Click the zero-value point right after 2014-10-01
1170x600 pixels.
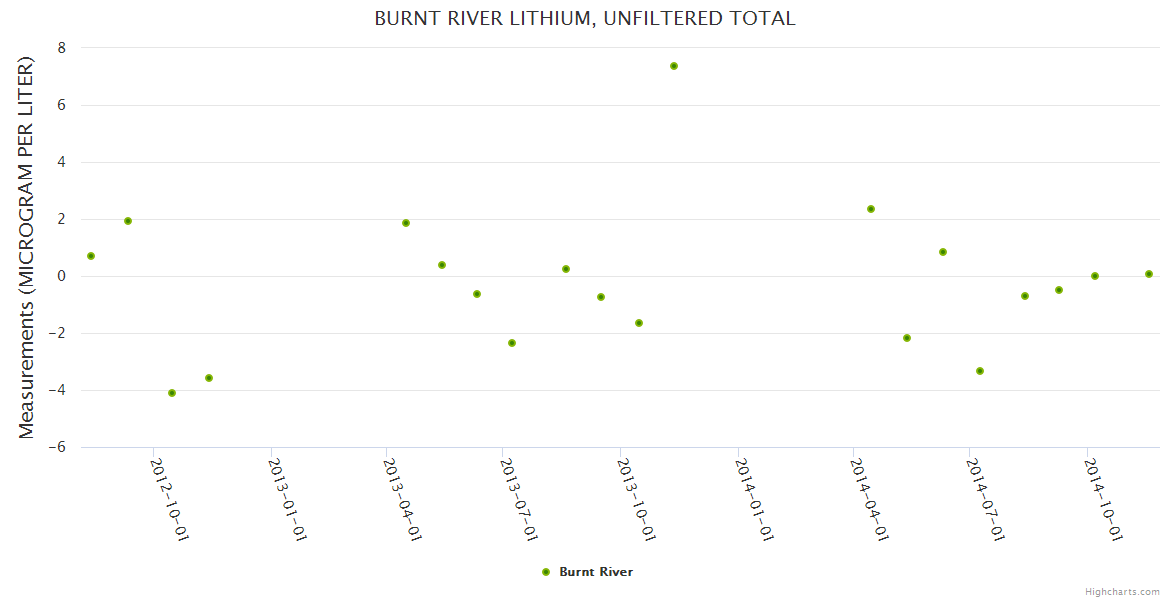[x=1095, y=276]
